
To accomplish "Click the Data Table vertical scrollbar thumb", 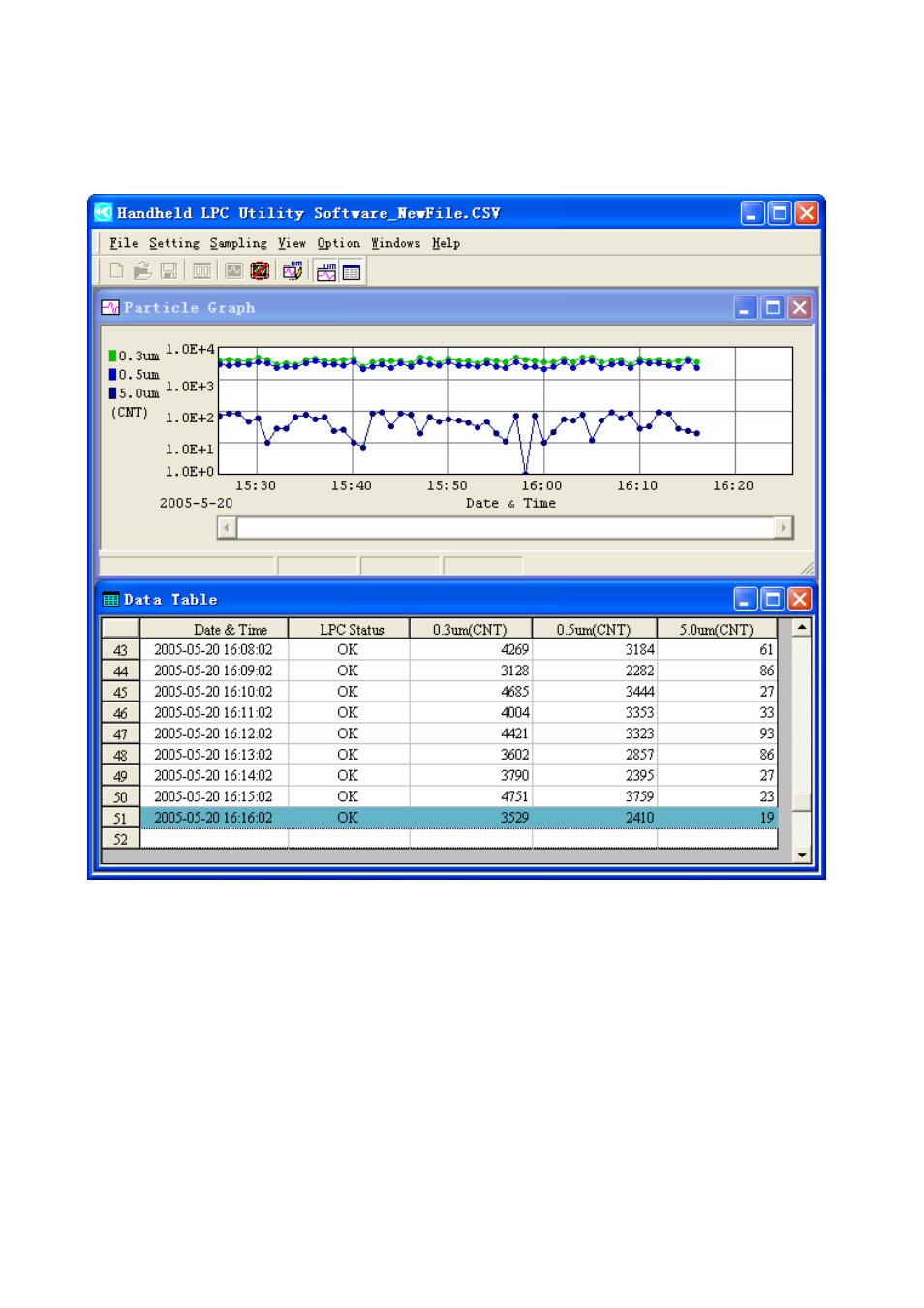I will tap(802, 802).
